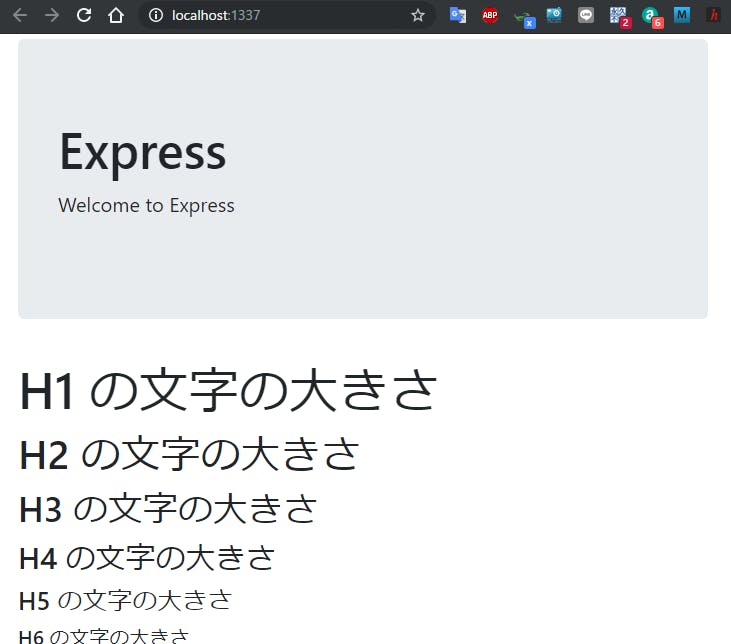Click the 'Welcome to Express' text
This screenshot has width=731, height=644.
coord(146,206)
